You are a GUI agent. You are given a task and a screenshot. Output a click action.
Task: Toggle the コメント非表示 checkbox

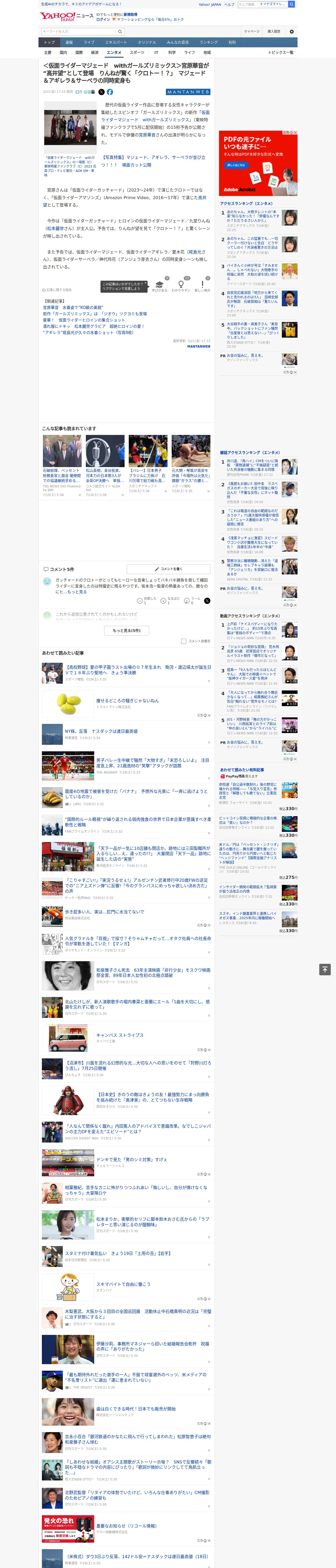coord(183,641)
